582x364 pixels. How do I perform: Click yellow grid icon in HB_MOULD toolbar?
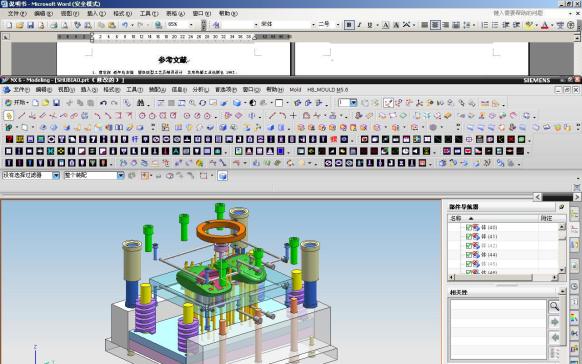pos(20,139)
